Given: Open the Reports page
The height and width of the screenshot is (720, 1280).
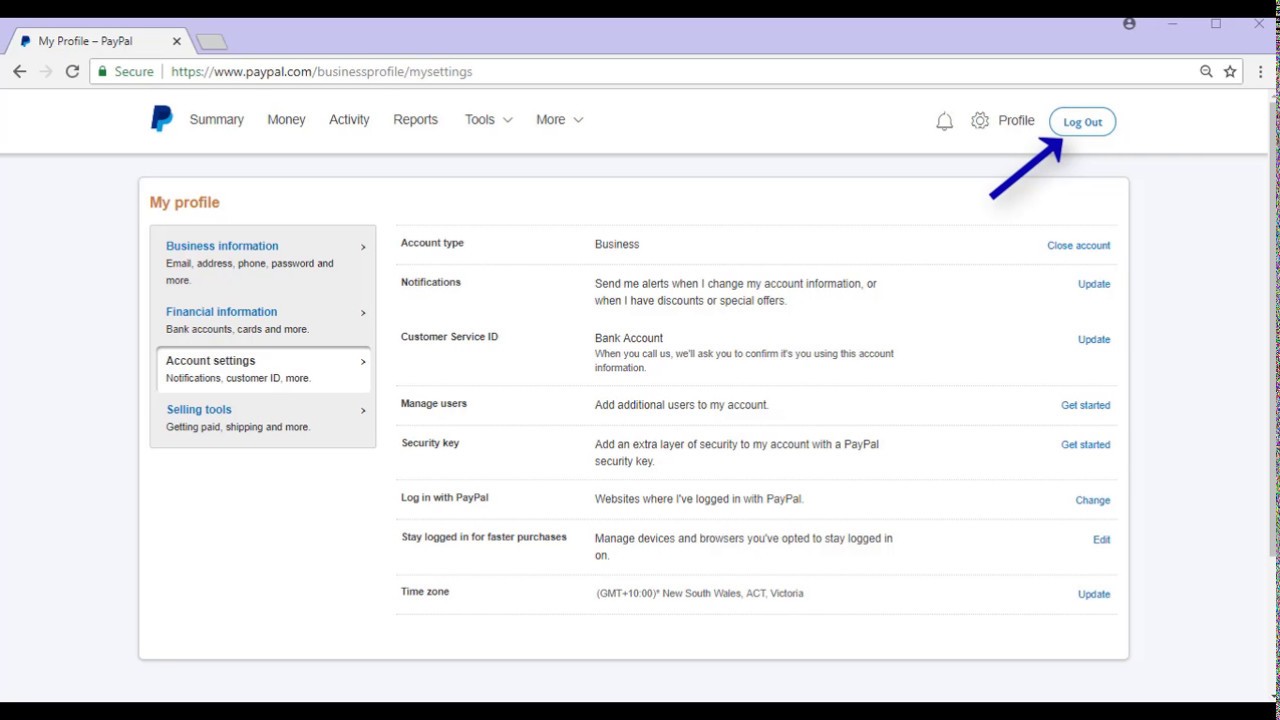Looking at the screenshot, I should (x=415, y=119).
